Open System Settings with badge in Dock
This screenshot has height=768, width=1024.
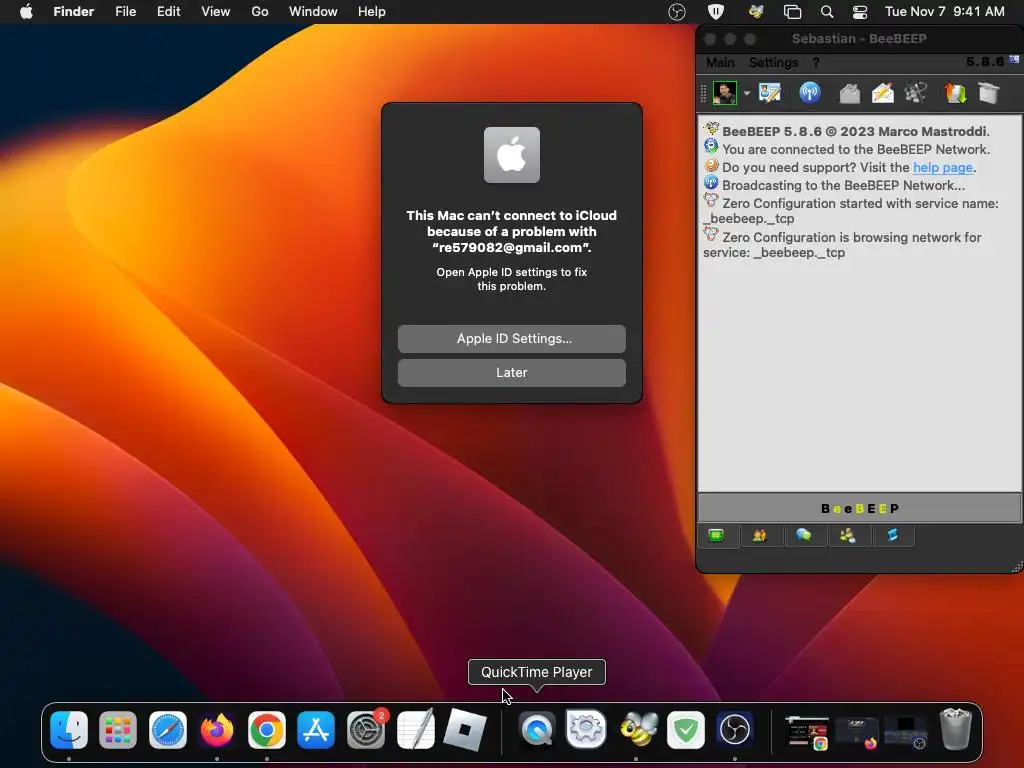[x=366, y=729]
